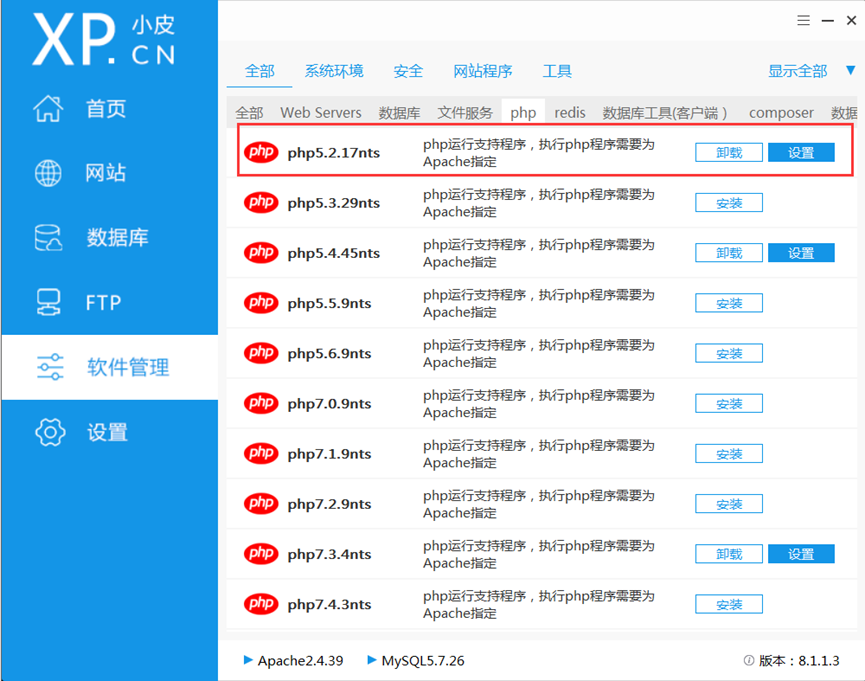Open 设置 in the sidebar
The image size is (865, 681).
click(x=109, y=432)
